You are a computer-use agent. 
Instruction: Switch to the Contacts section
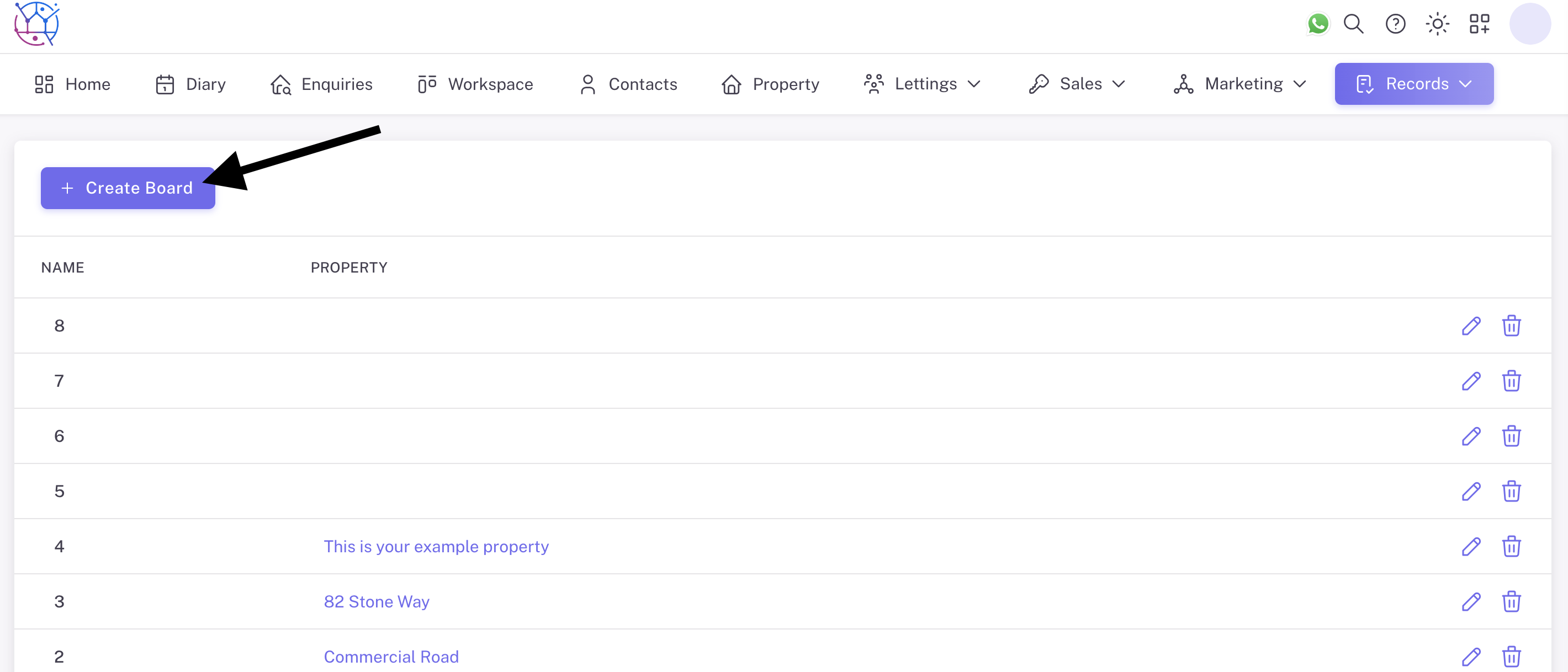coord(643,84)
